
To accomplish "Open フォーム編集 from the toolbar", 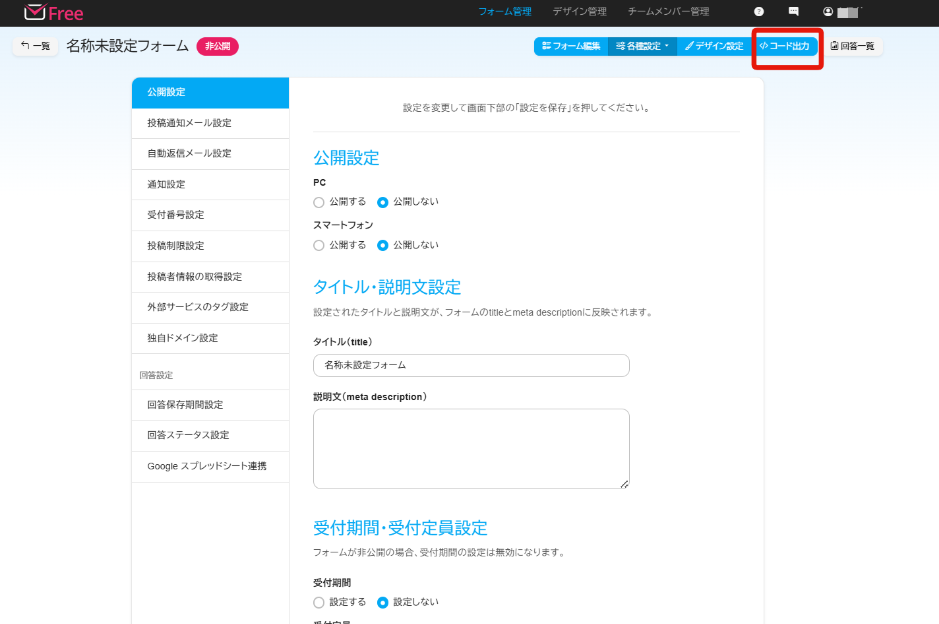I will click(571, 46).
